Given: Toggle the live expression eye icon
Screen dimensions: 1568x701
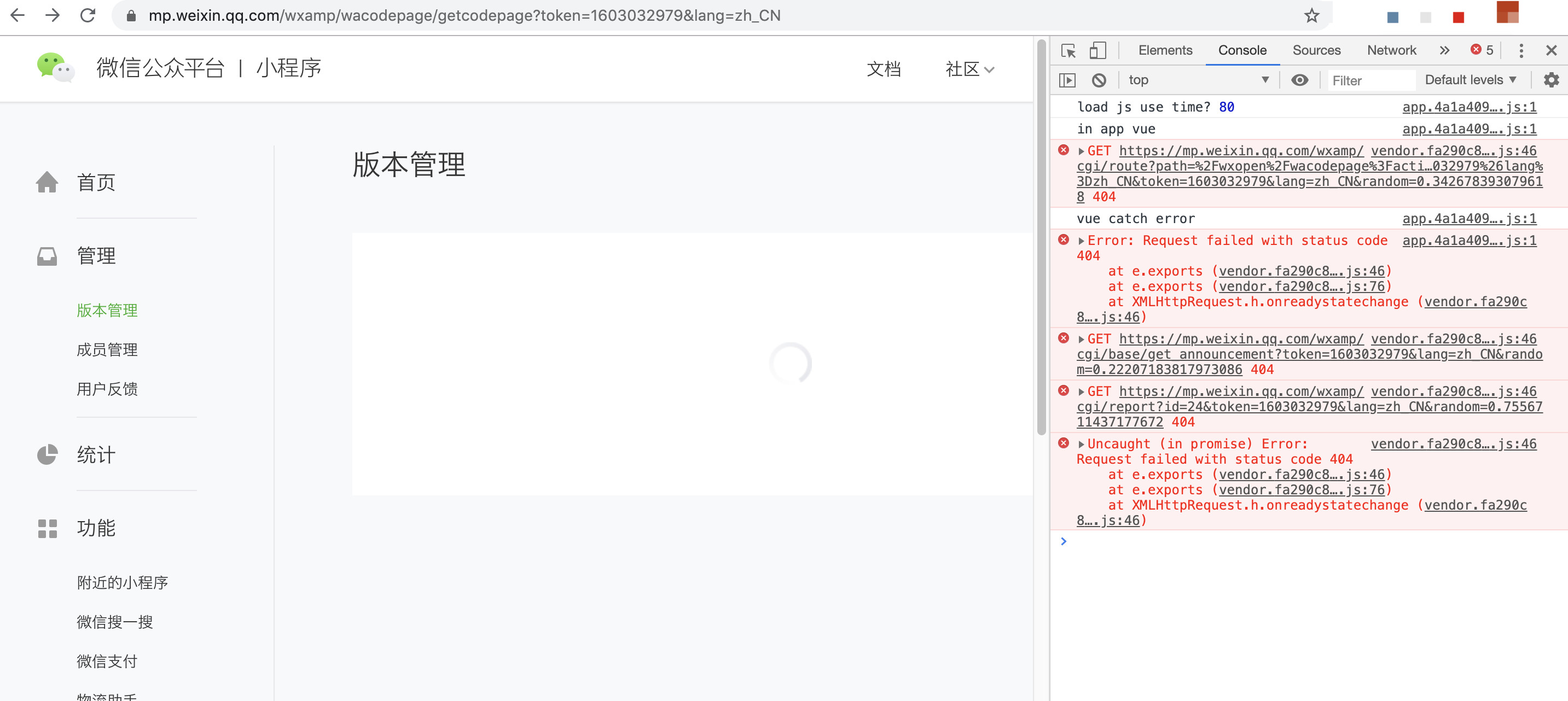Looking at the screenshot, I should click(1299, 80).
